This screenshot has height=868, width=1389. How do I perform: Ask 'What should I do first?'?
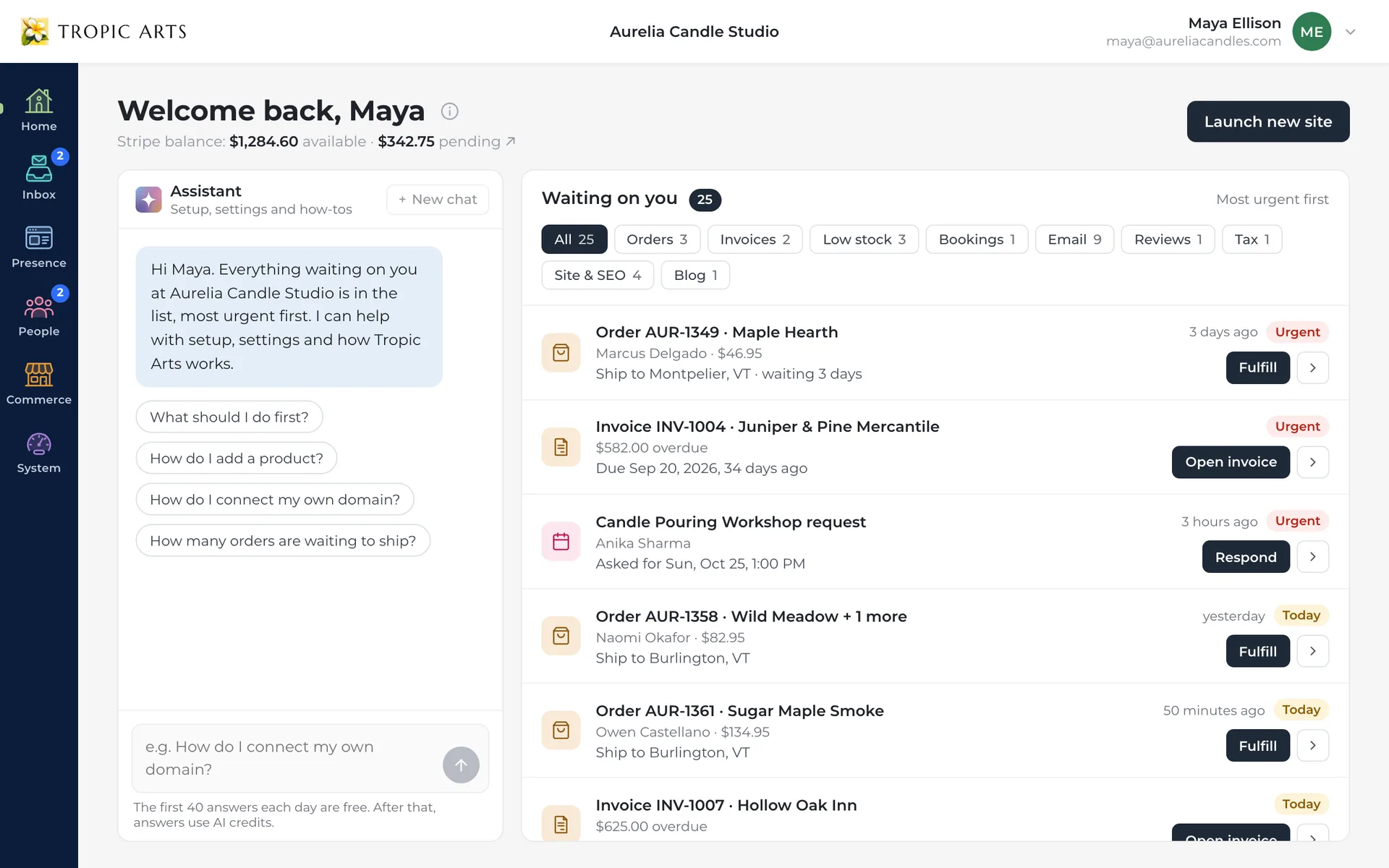click(229, 417)
